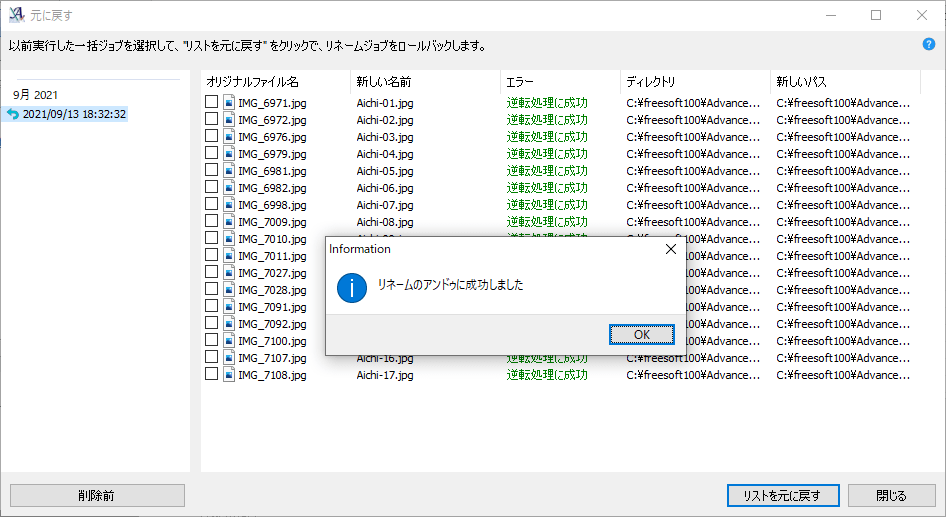Click the app icon in title bar

coord(16,14)
